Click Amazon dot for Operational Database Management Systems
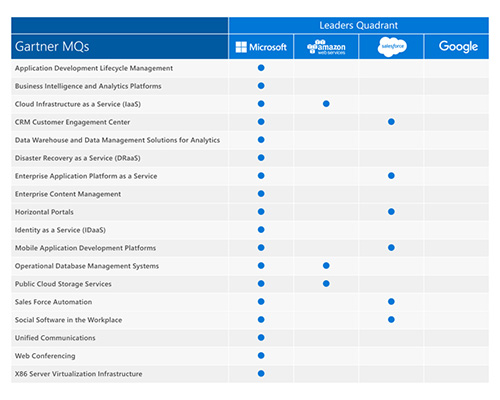500x400 pixels. 326,266
